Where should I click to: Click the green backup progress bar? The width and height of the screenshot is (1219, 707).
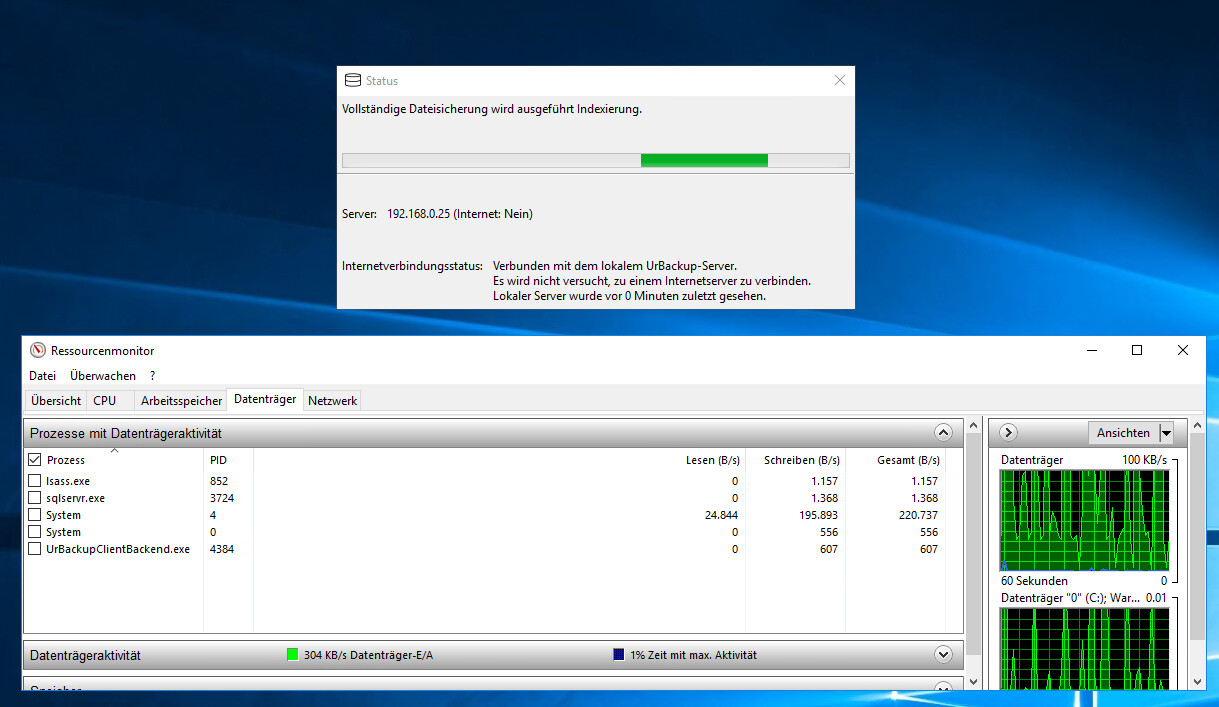tap(704, 160)
